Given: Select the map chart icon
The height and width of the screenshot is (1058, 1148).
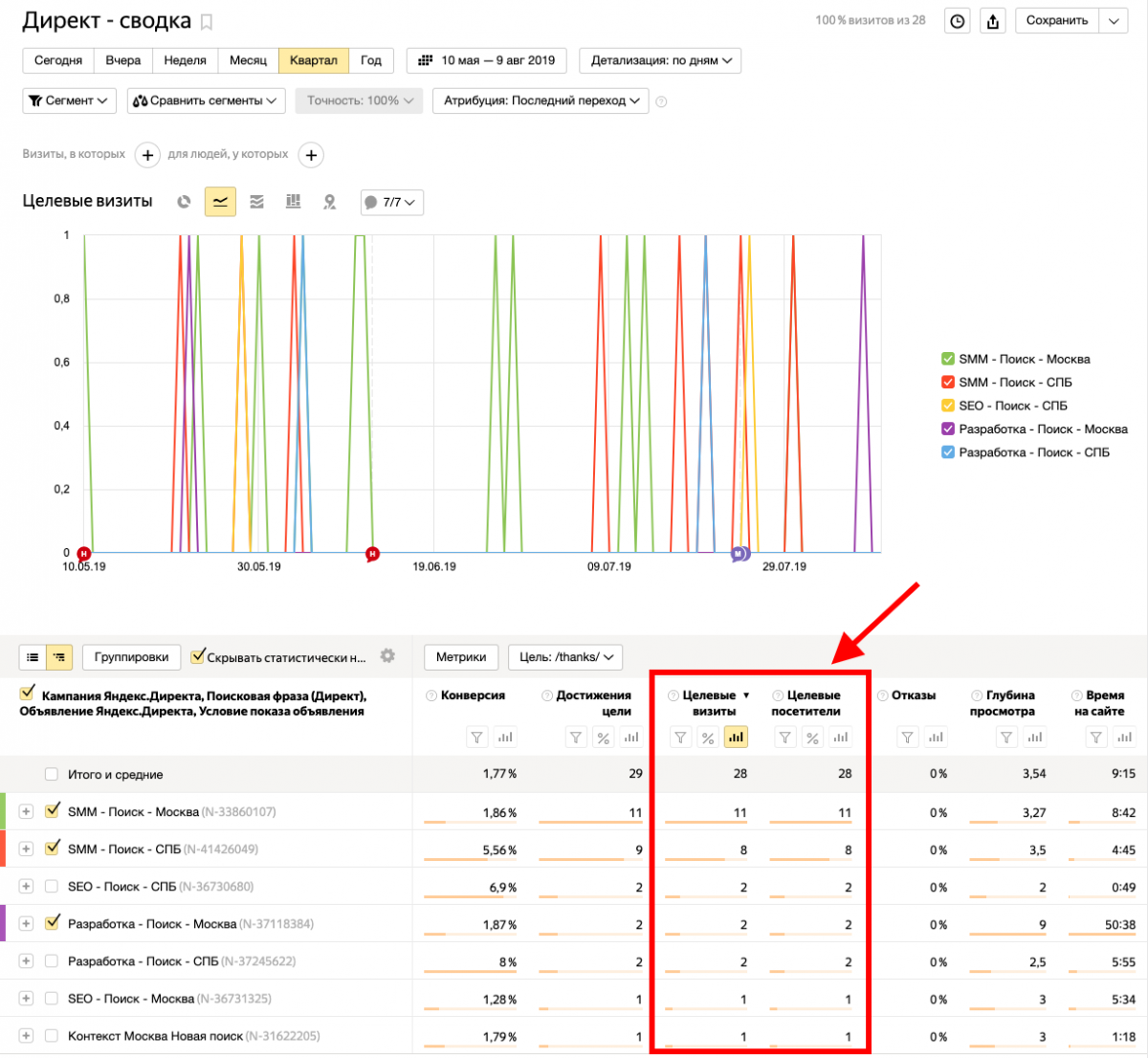Looking at the screenshot, I should tap(329, 202).
